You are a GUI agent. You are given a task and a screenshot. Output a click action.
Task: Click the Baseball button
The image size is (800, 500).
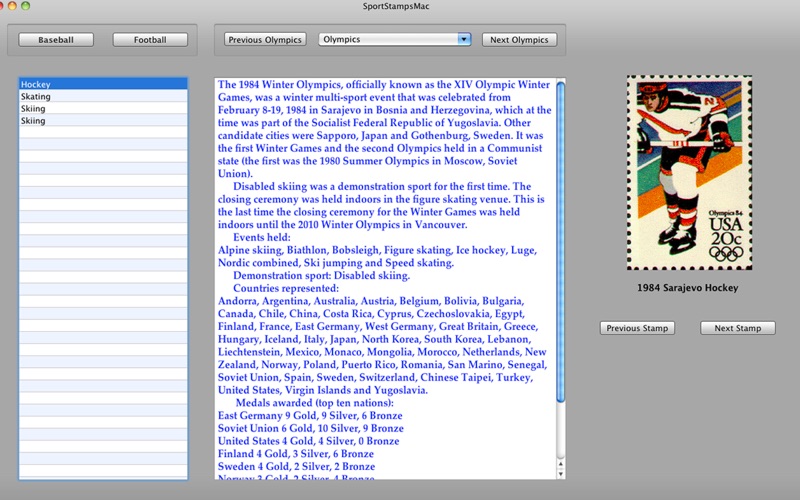coord(56,40)
